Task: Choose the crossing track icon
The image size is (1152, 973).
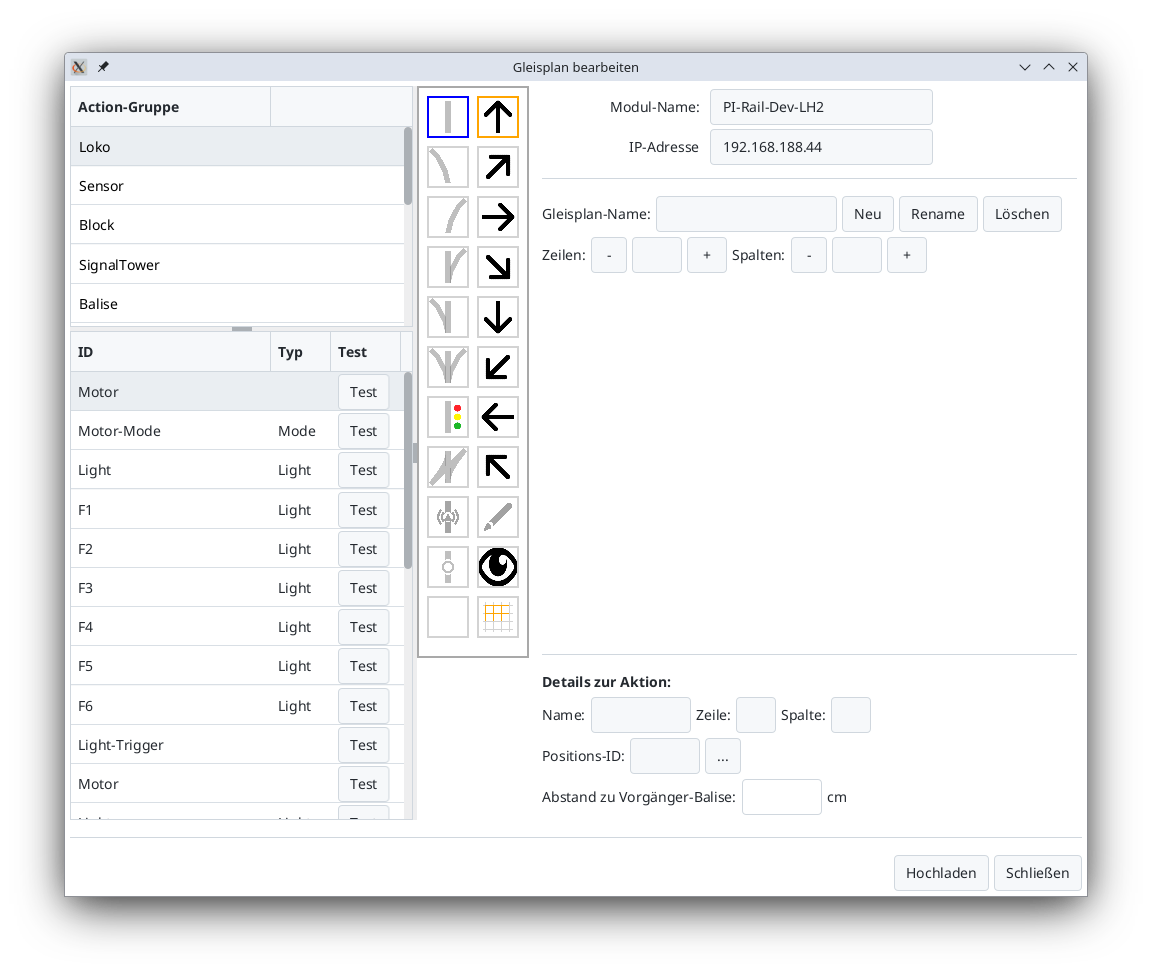Action: click(448, 467)
